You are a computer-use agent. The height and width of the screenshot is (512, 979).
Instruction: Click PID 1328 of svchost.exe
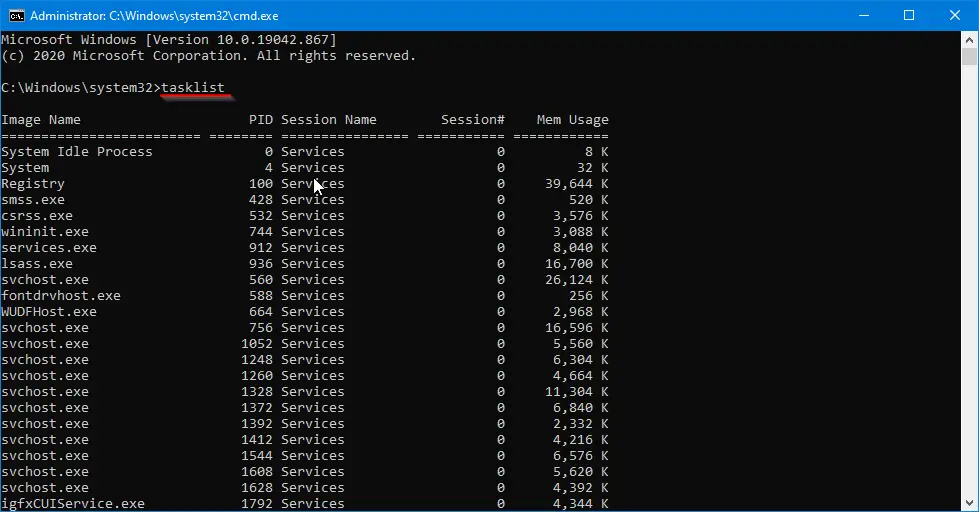(x=257, y=391)
